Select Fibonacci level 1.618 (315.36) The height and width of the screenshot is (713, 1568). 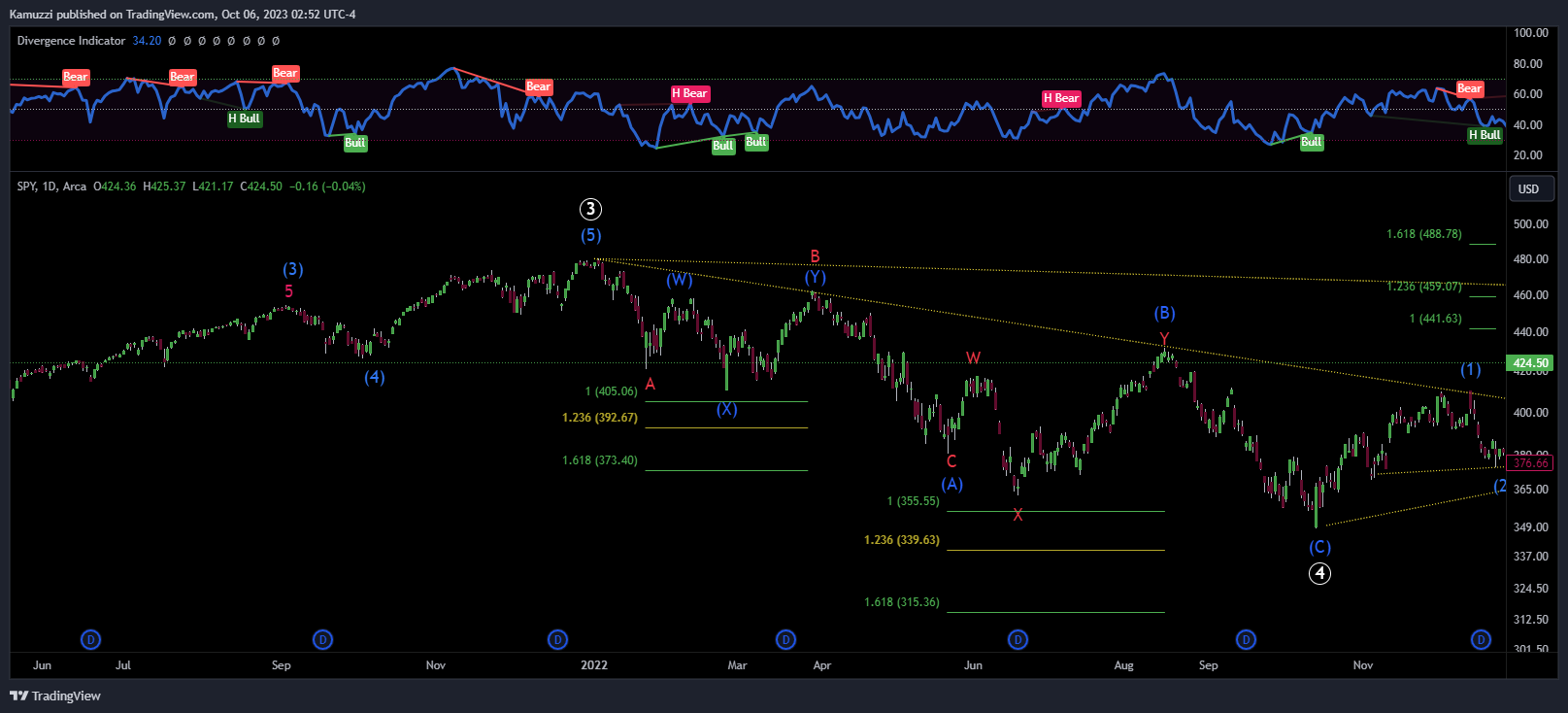tap(902, 602)
